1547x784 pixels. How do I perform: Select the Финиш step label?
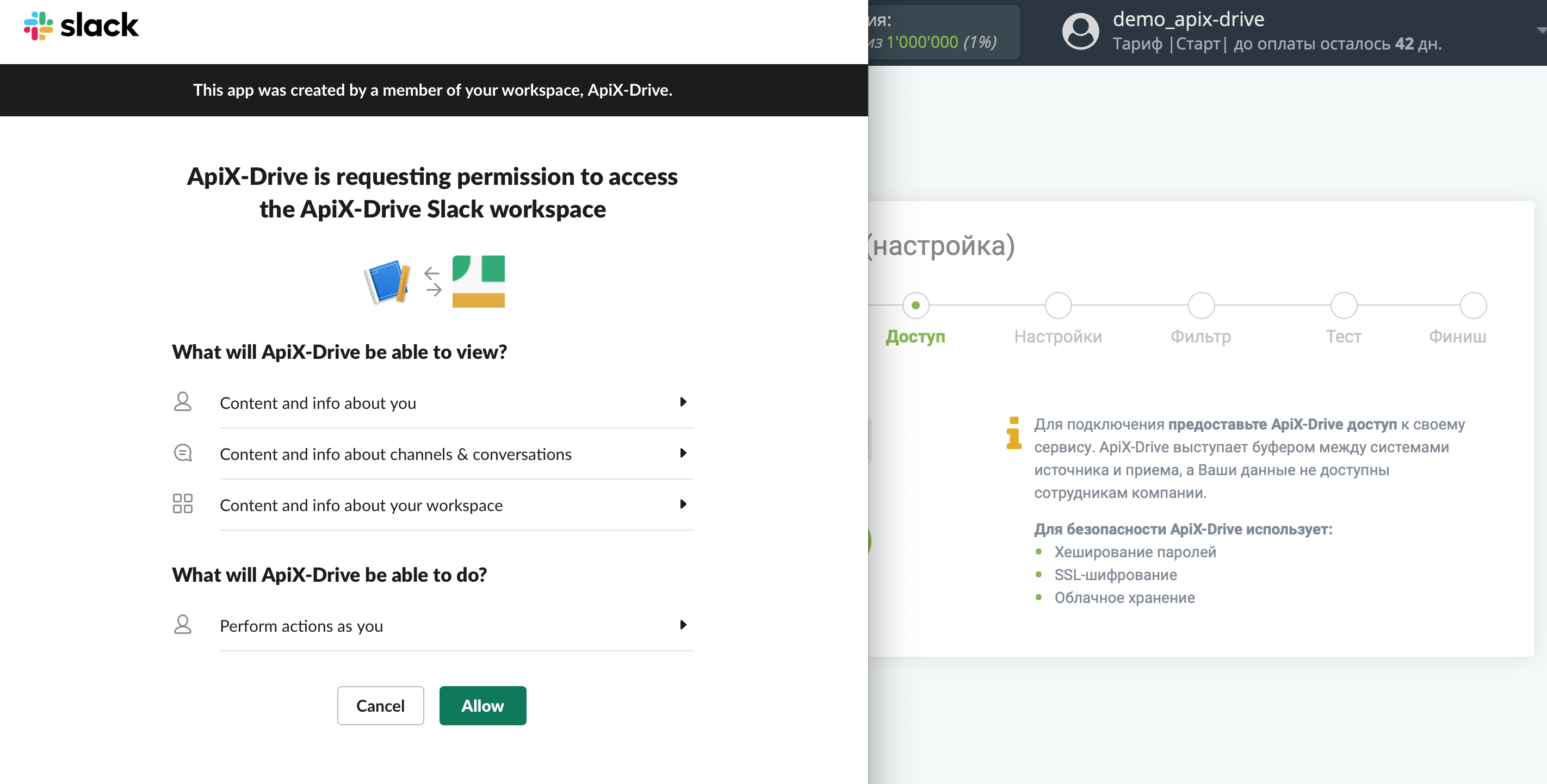point(1457,336)
